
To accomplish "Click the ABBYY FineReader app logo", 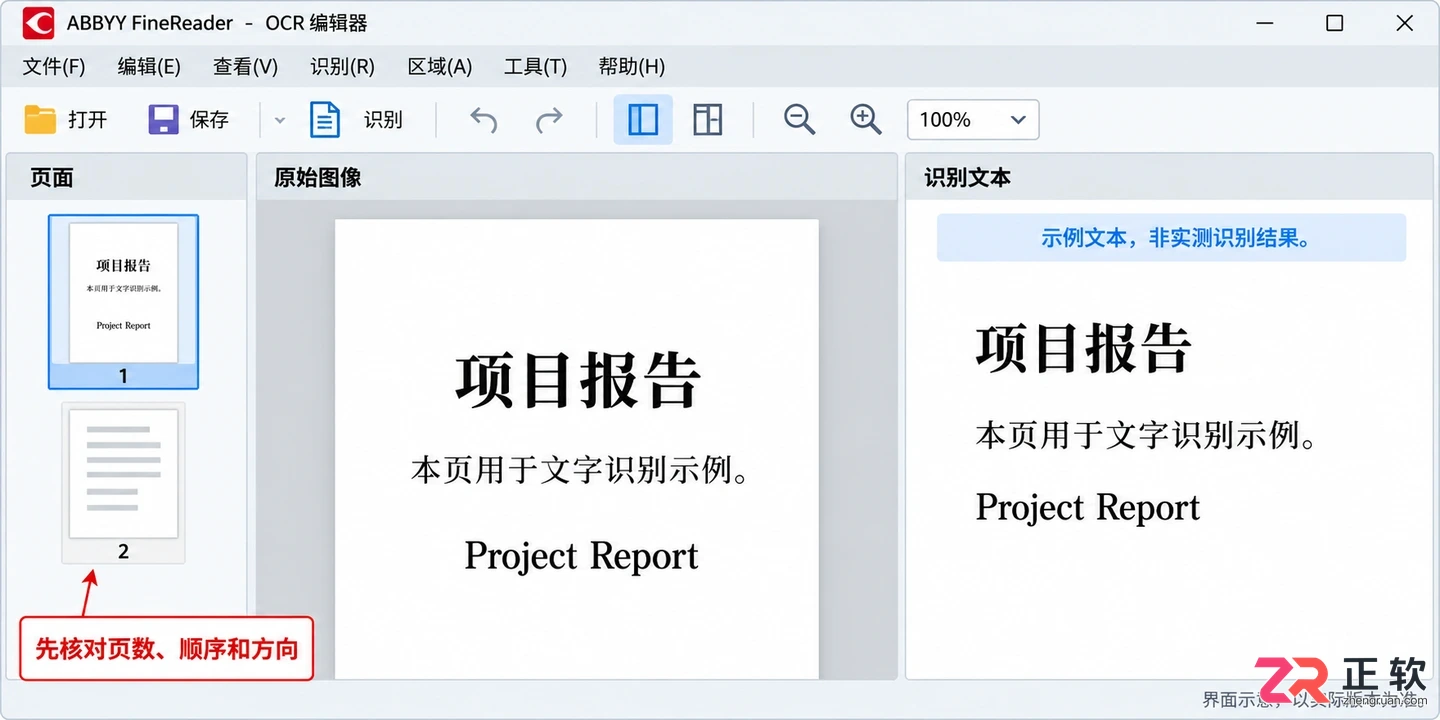I will 38,23.
